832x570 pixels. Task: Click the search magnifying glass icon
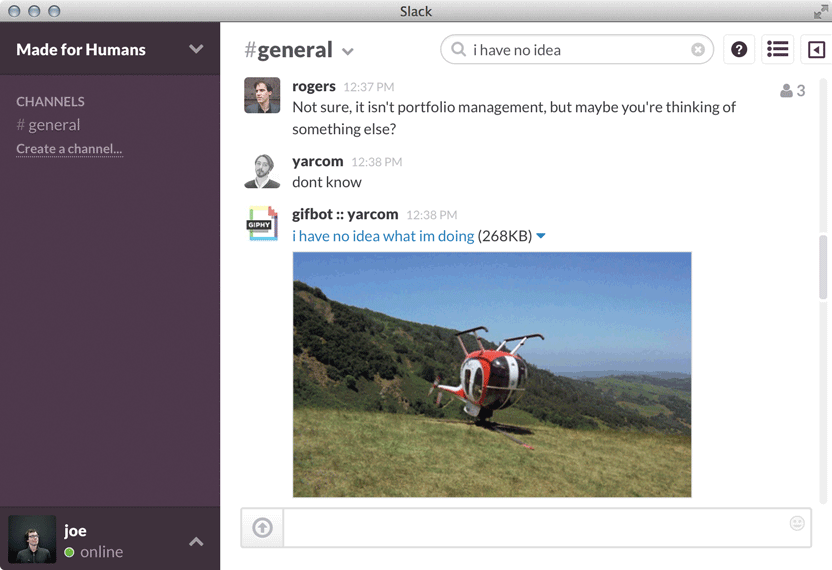pos(458,49)
